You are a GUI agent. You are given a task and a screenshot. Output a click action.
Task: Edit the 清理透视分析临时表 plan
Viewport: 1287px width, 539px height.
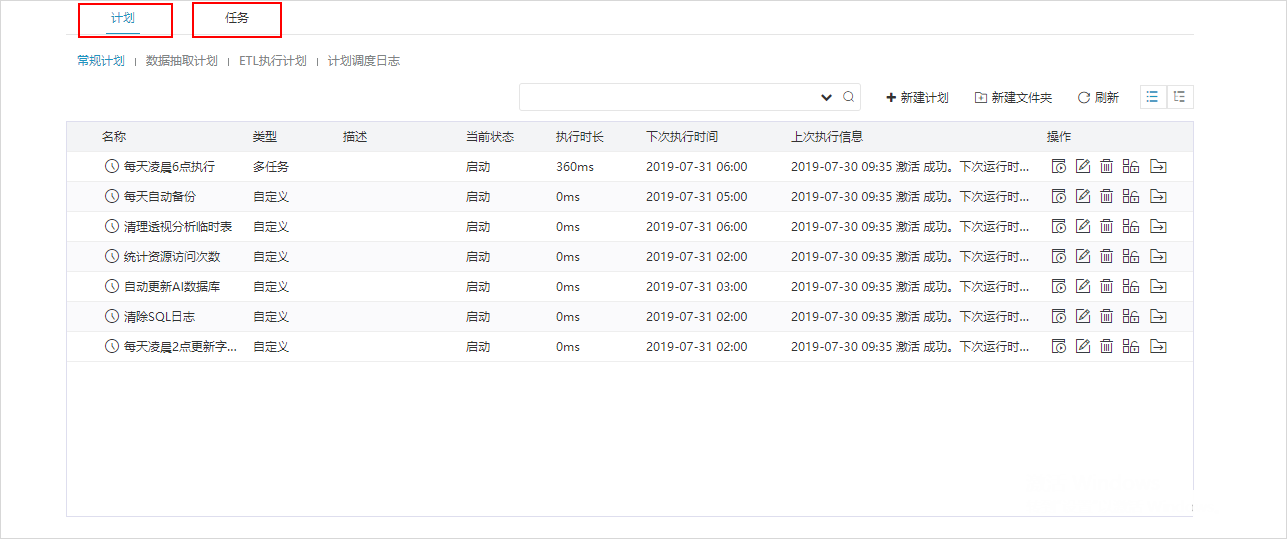[1082, 227]
